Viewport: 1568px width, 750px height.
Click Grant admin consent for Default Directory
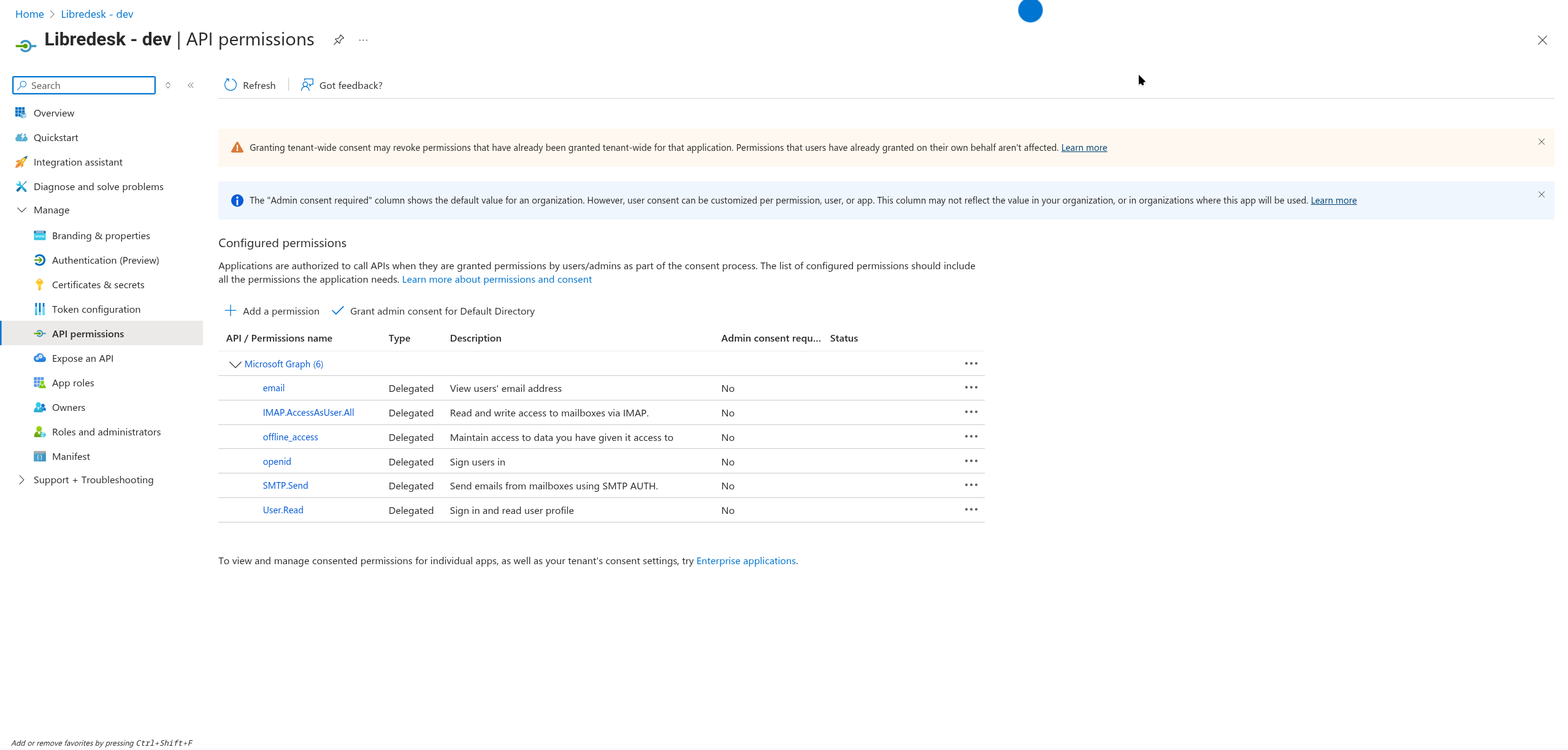433,311
